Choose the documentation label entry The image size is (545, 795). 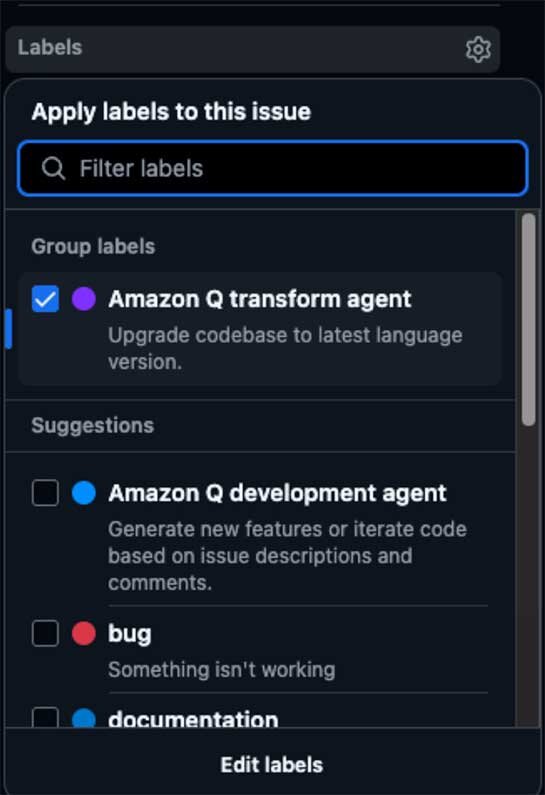click(x=193, y=719)
